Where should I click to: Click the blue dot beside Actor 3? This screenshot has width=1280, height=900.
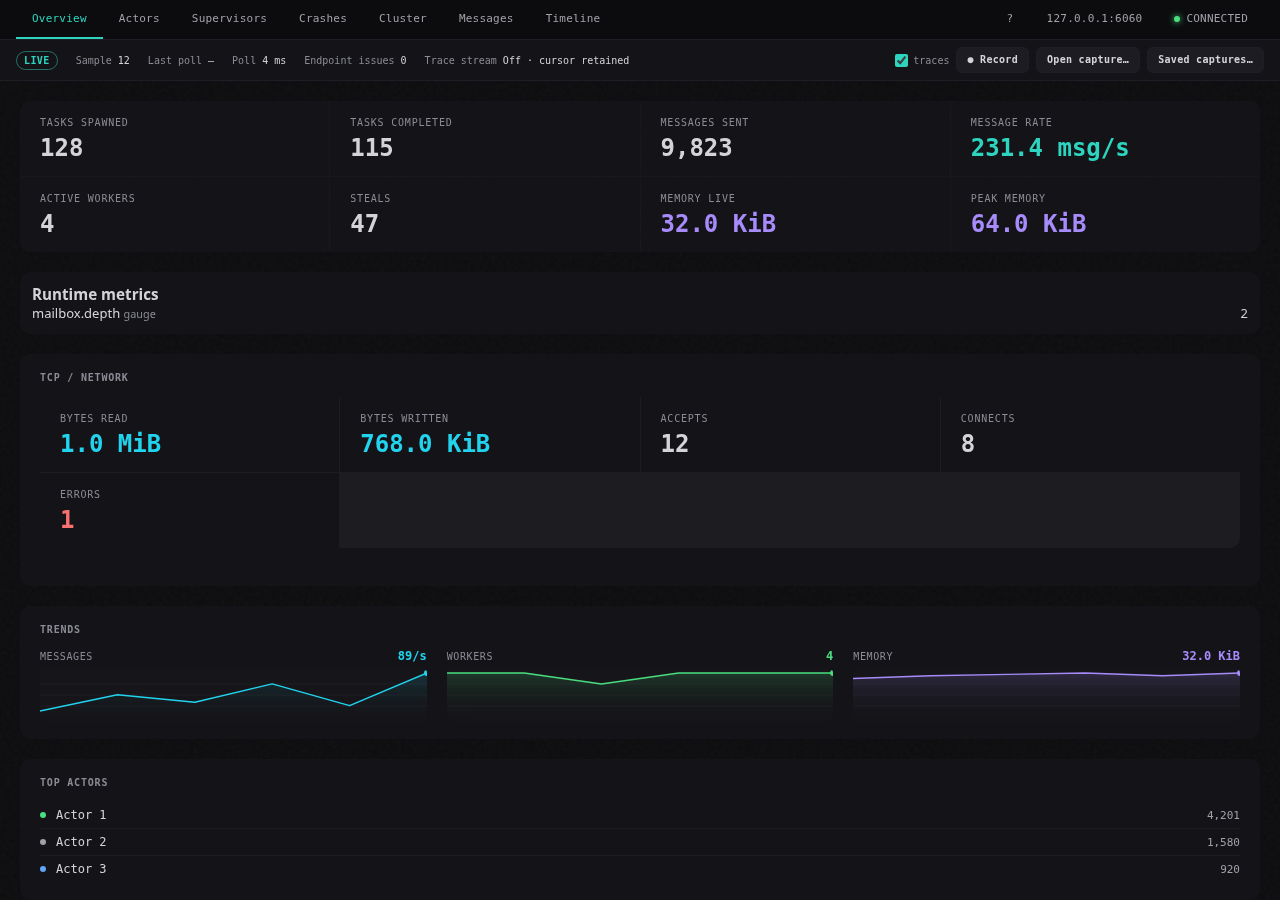(43, 869)
